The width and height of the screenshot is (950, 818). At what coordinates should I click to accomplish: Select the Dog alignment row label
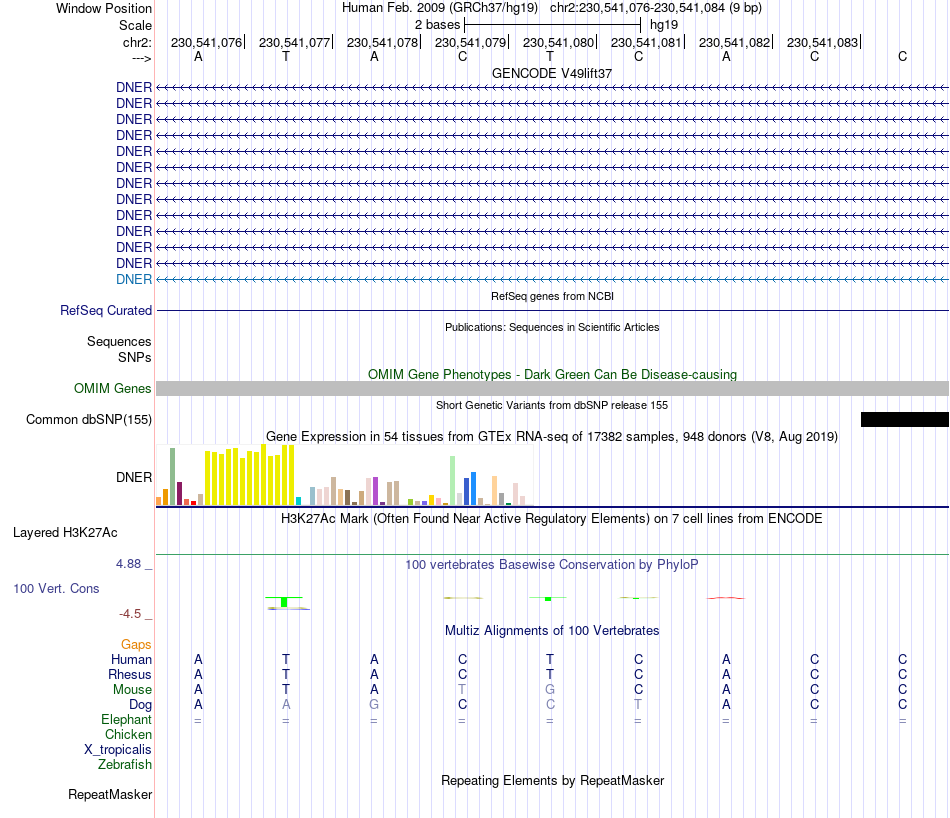(x=140, y=705)
